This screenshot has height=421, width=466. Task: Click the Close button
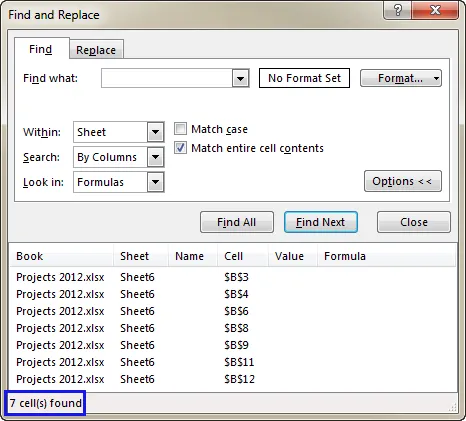[x=414, y=222]
